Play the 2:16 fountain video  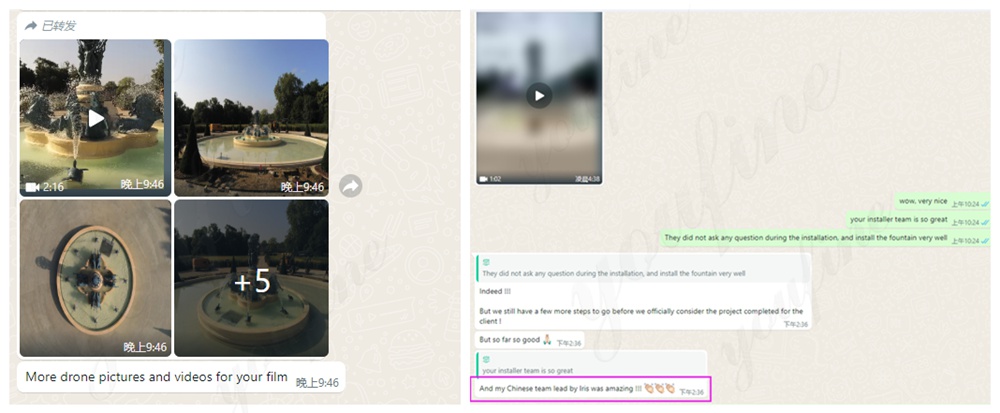[x=96, y=118]
